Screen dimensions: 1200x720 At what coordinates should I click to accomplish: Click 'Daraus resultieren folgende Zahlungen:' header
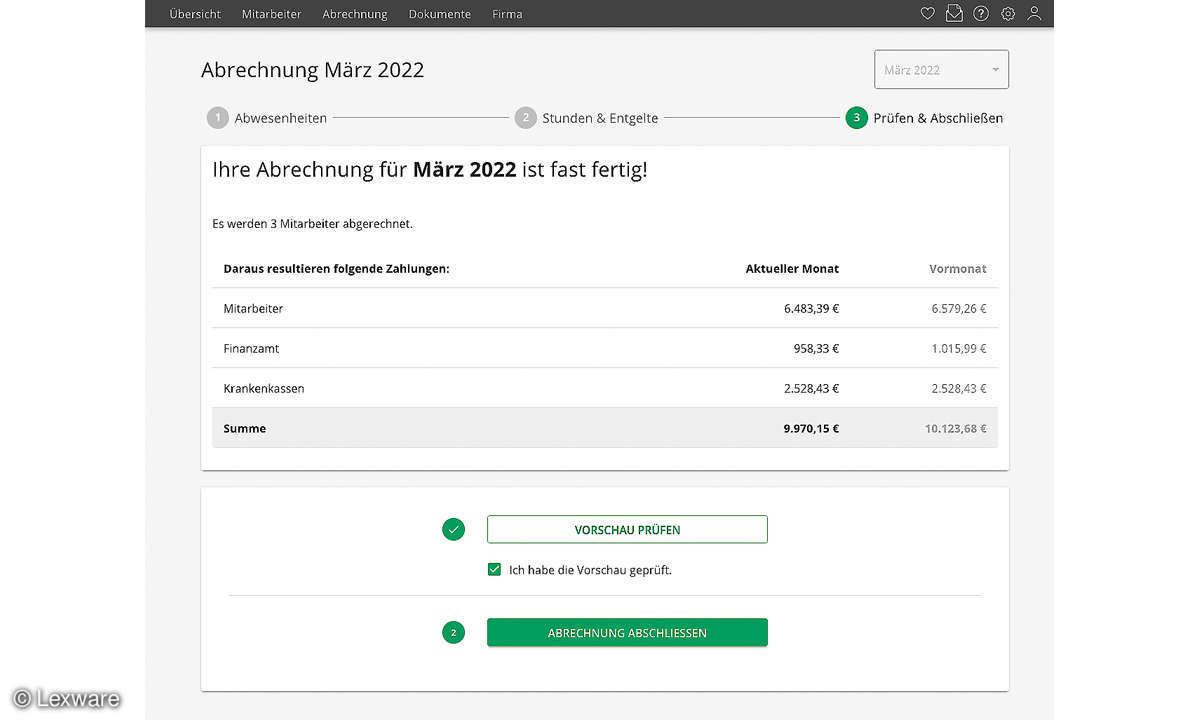336,268
